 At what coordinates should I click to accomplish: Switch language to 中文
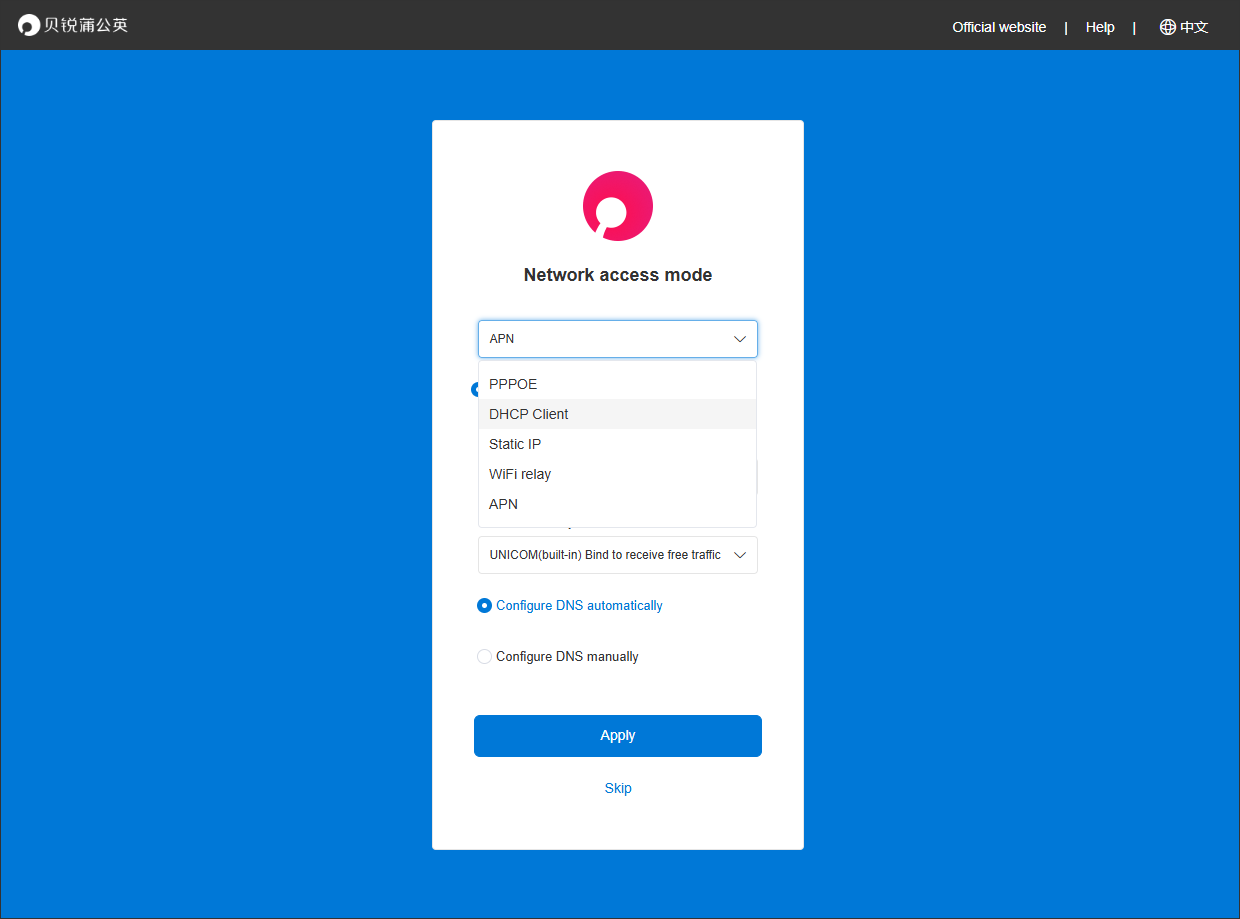1194,27
